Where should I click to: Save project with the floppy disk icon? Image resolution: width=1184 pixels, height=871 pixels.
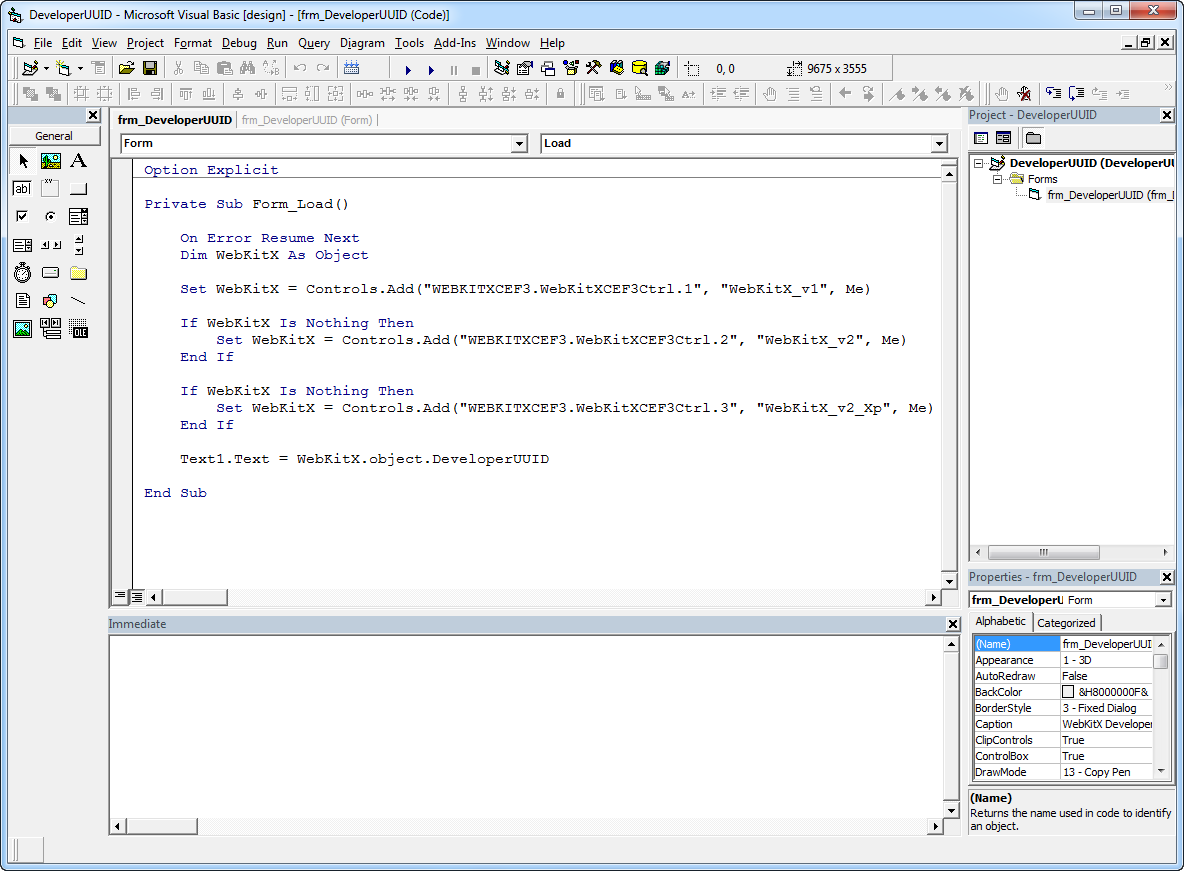click(x=150, y=69)
